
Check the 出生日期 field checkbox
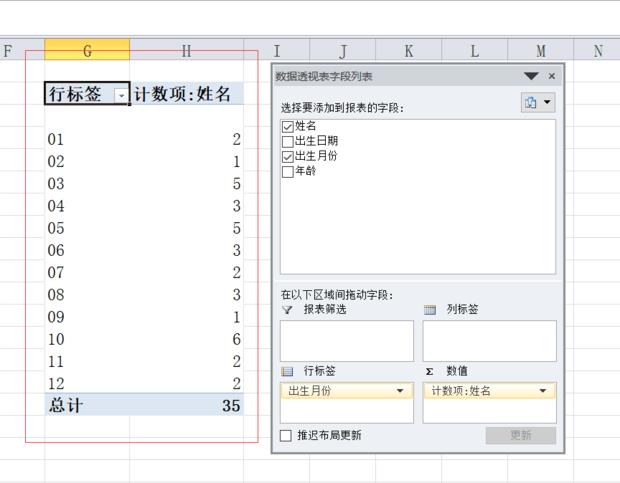288,142
